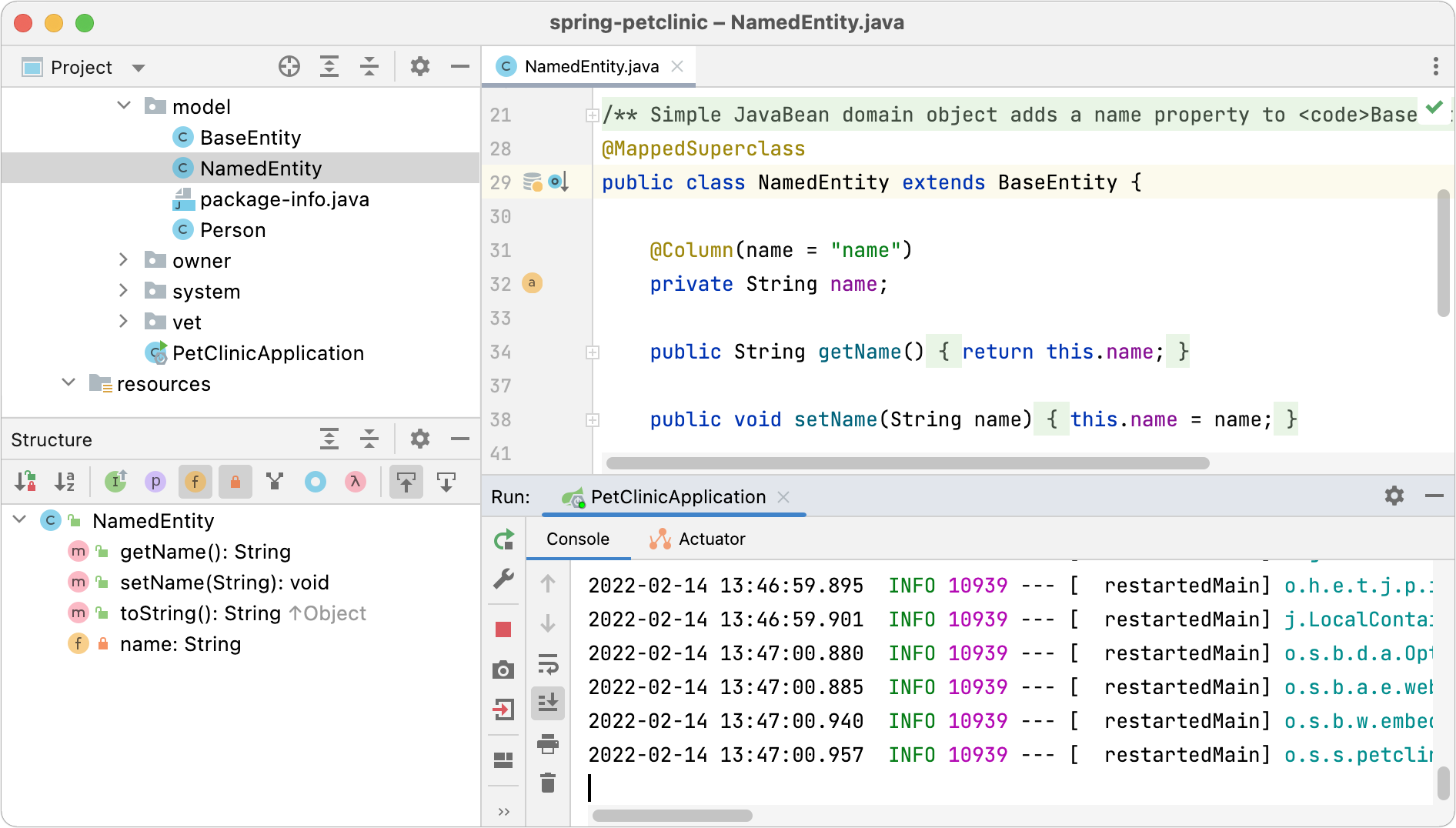1456x828 pixels.
Task: Open Project panel settings gear
Action: coord(420,67)
